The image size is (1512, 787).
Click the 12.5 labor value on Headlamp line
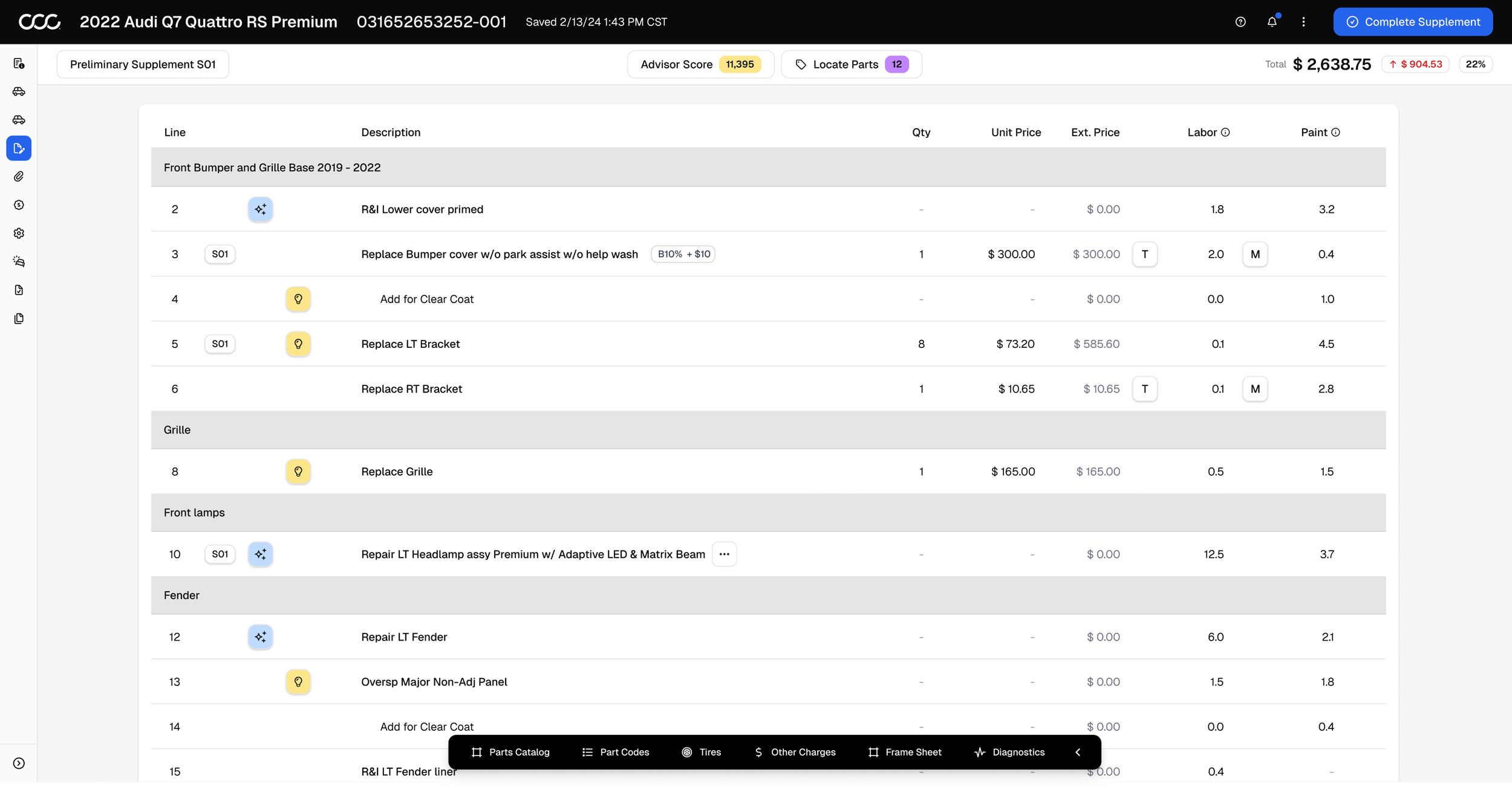[1213, 555]
